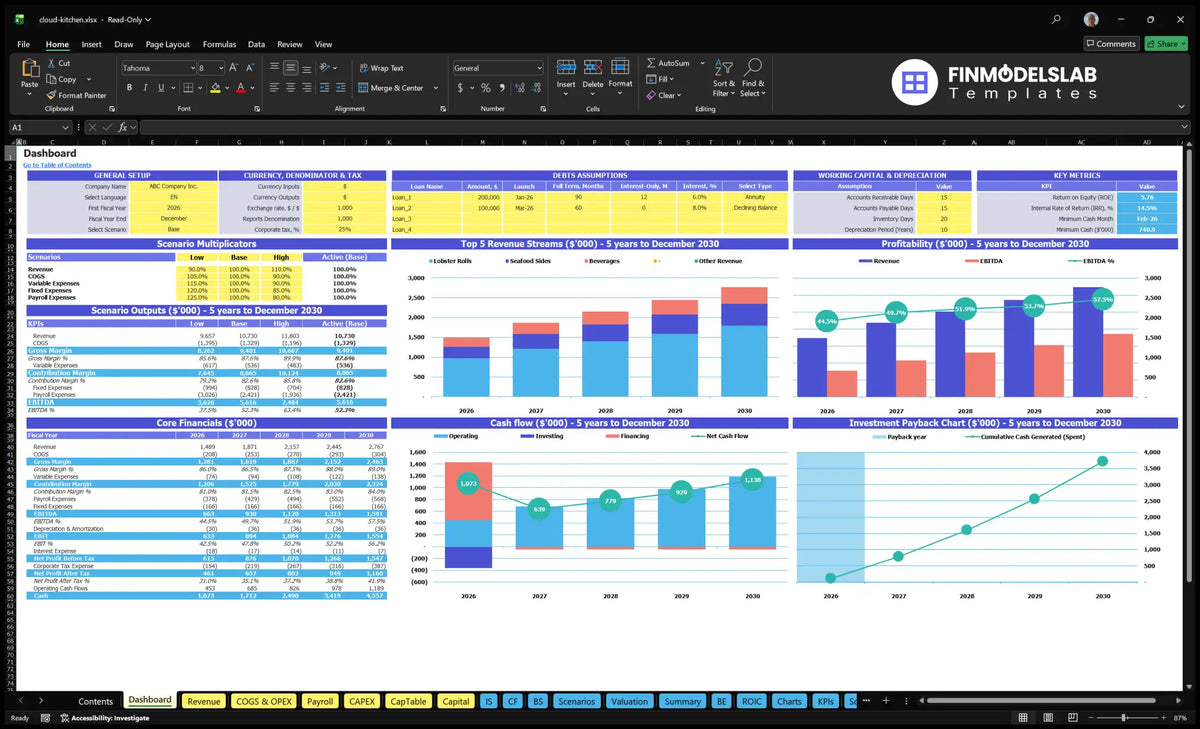This screenshot has width=1200, height=729.
Task: Click the Format cells icon
Action: click(620, 67)
